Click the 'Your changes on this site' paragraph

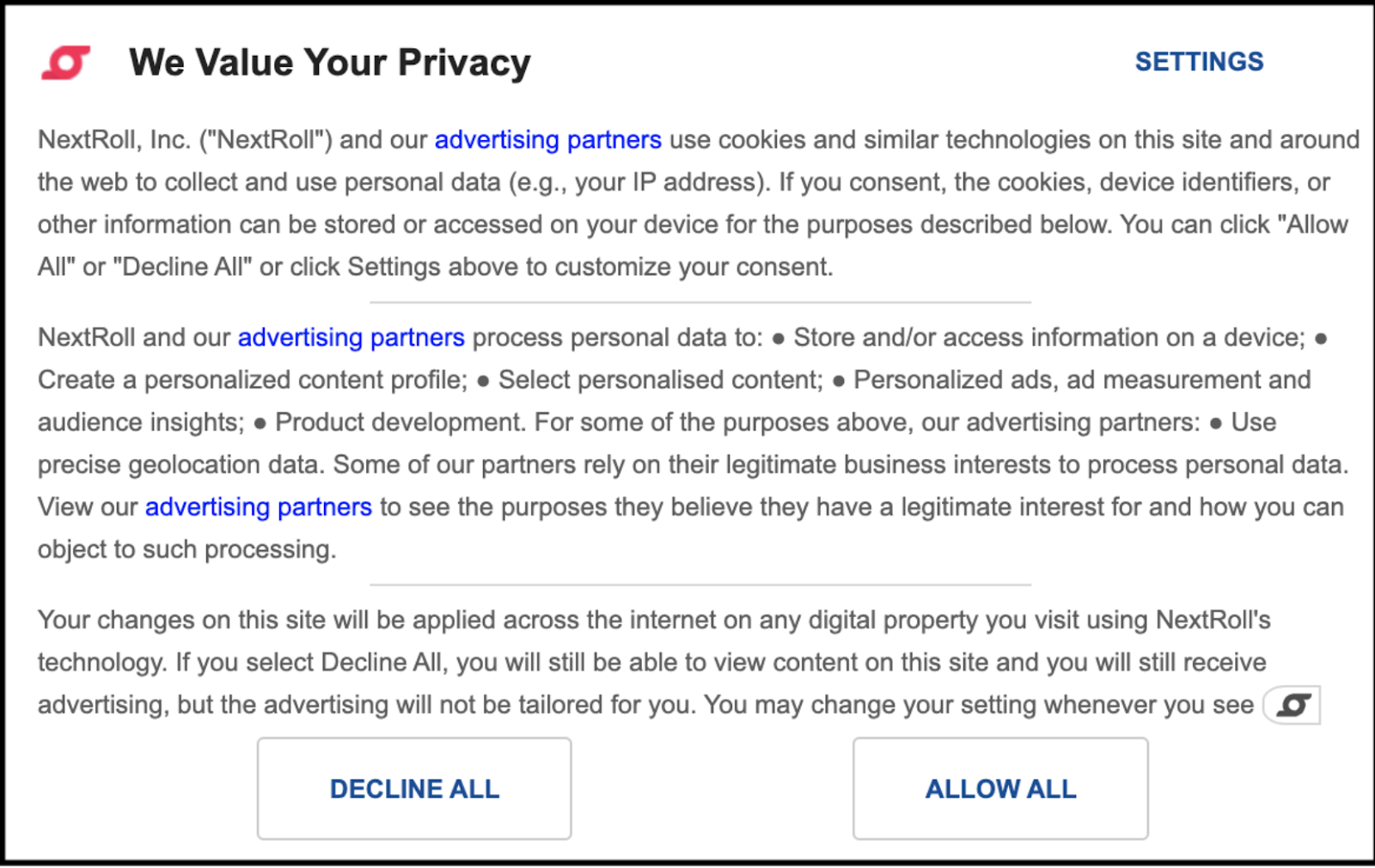pos(654,662)
